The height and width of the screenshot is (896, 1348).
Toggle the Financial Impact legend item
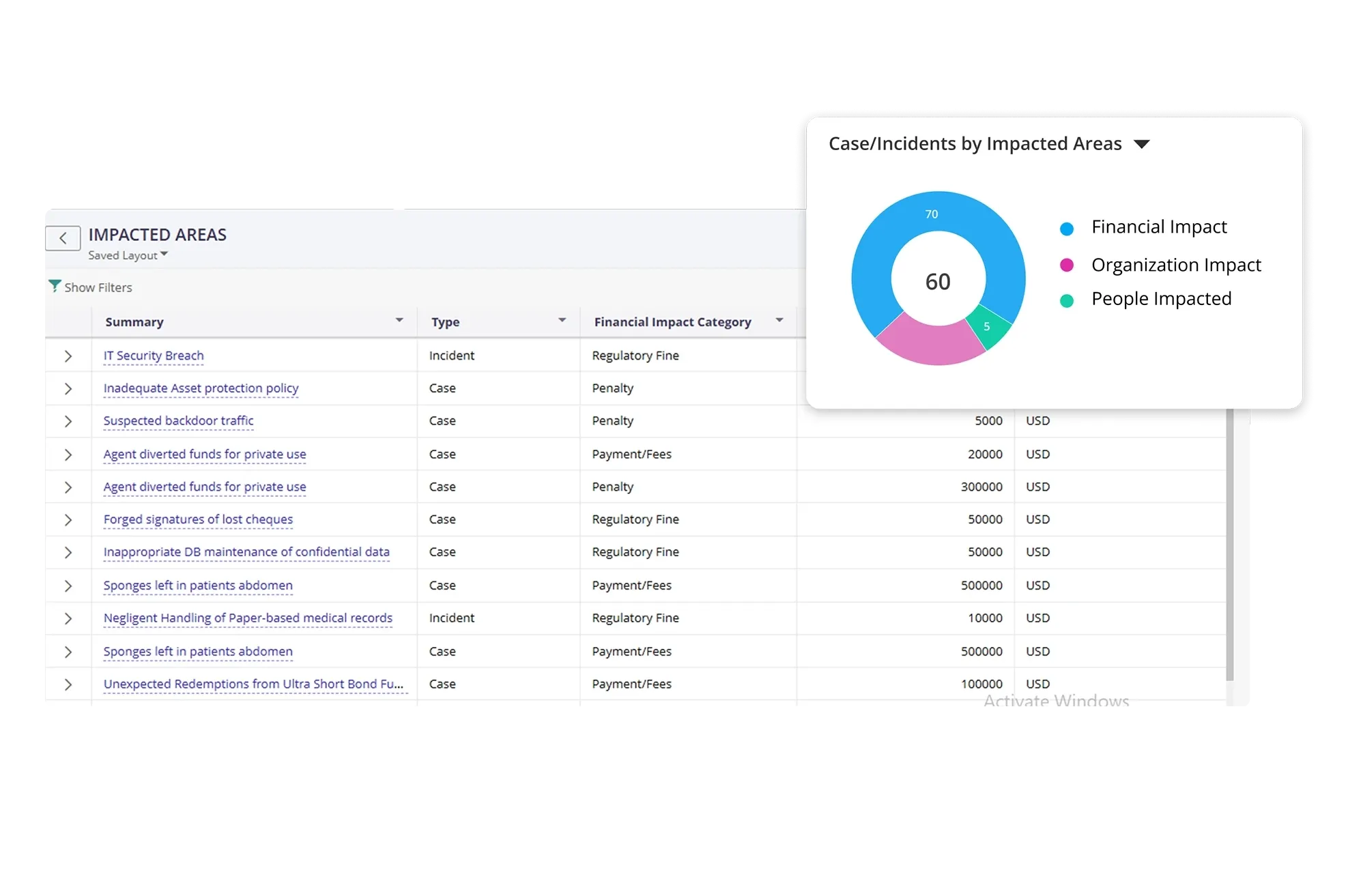[1158, 227]
